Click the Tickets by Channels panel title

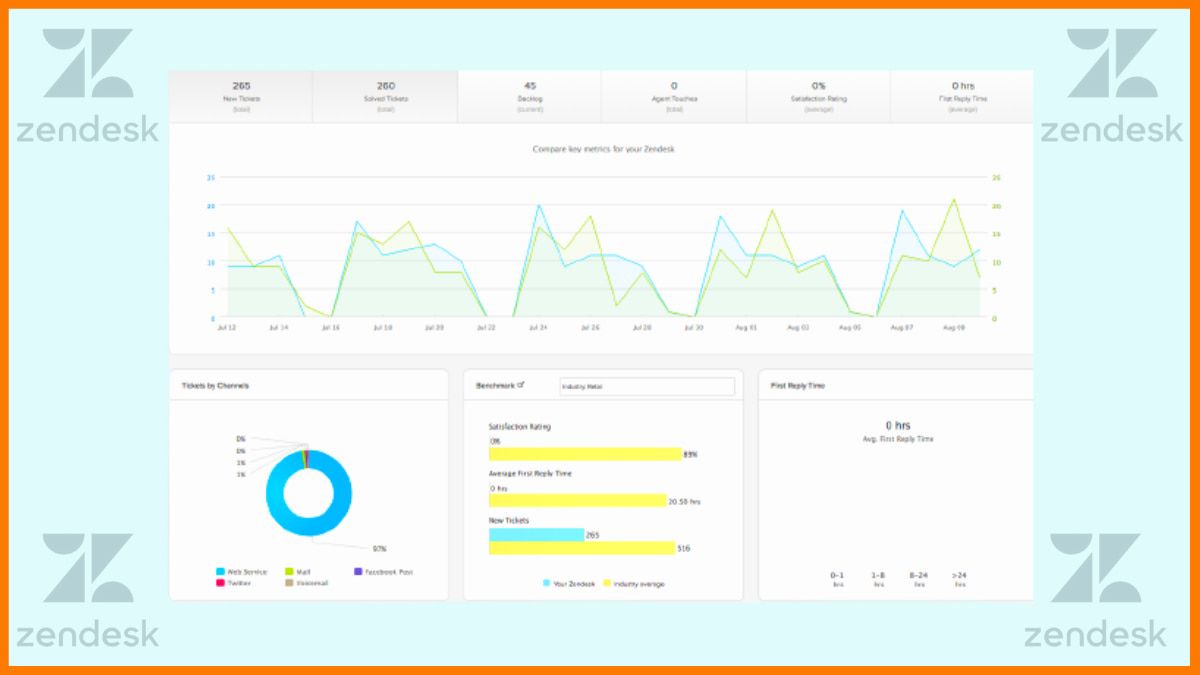pyautogui.click(x=215, y=385)
